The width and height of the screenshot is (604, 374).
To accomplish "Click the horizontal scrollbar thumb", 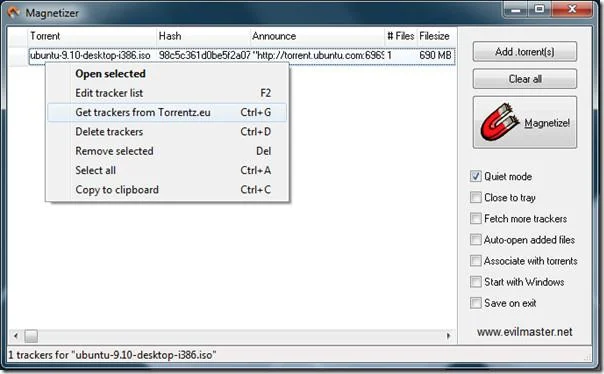I will tap(31, 336).
